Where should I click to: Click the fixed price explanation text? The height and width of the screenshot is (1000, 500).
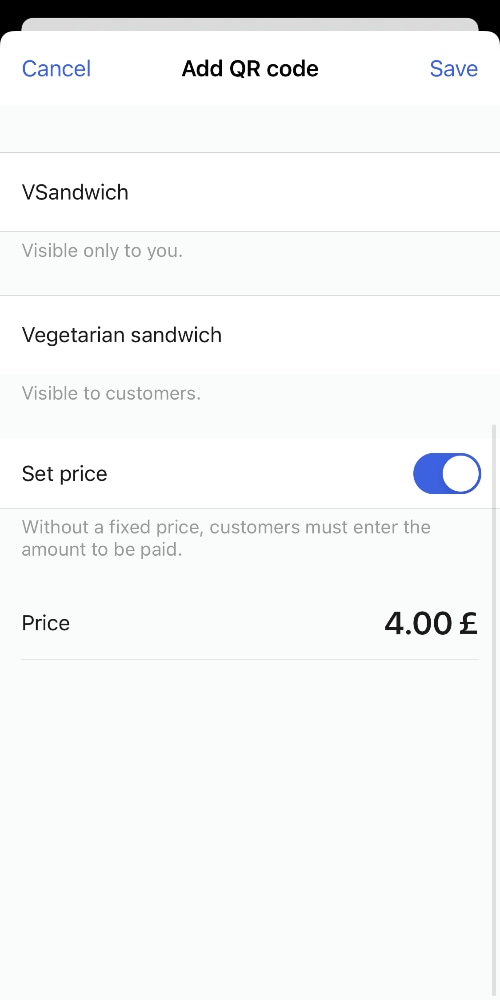tap(226, 538)
